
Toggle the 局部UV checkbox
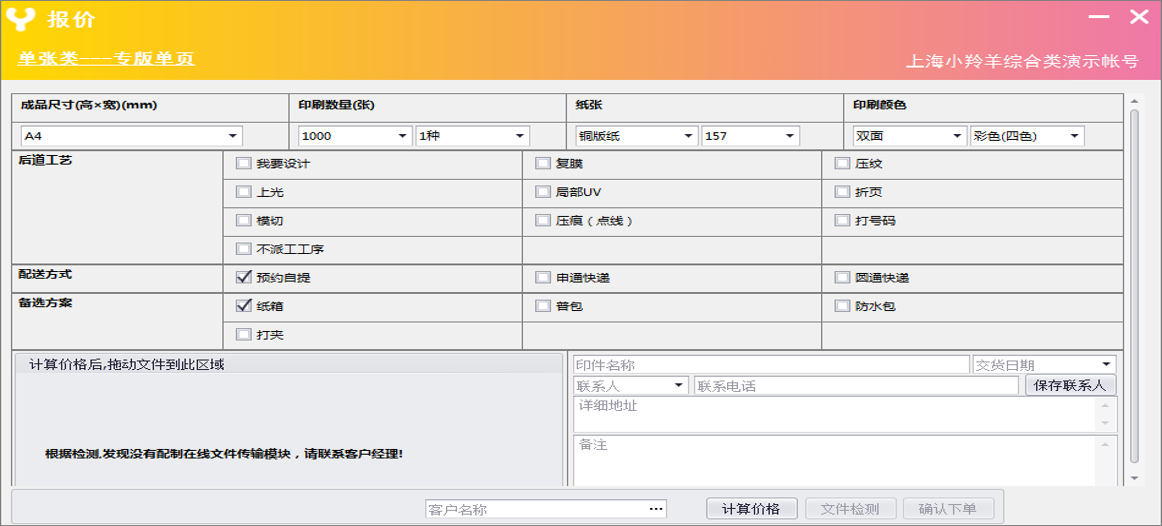pyautogui.click(x=543, y=192)
